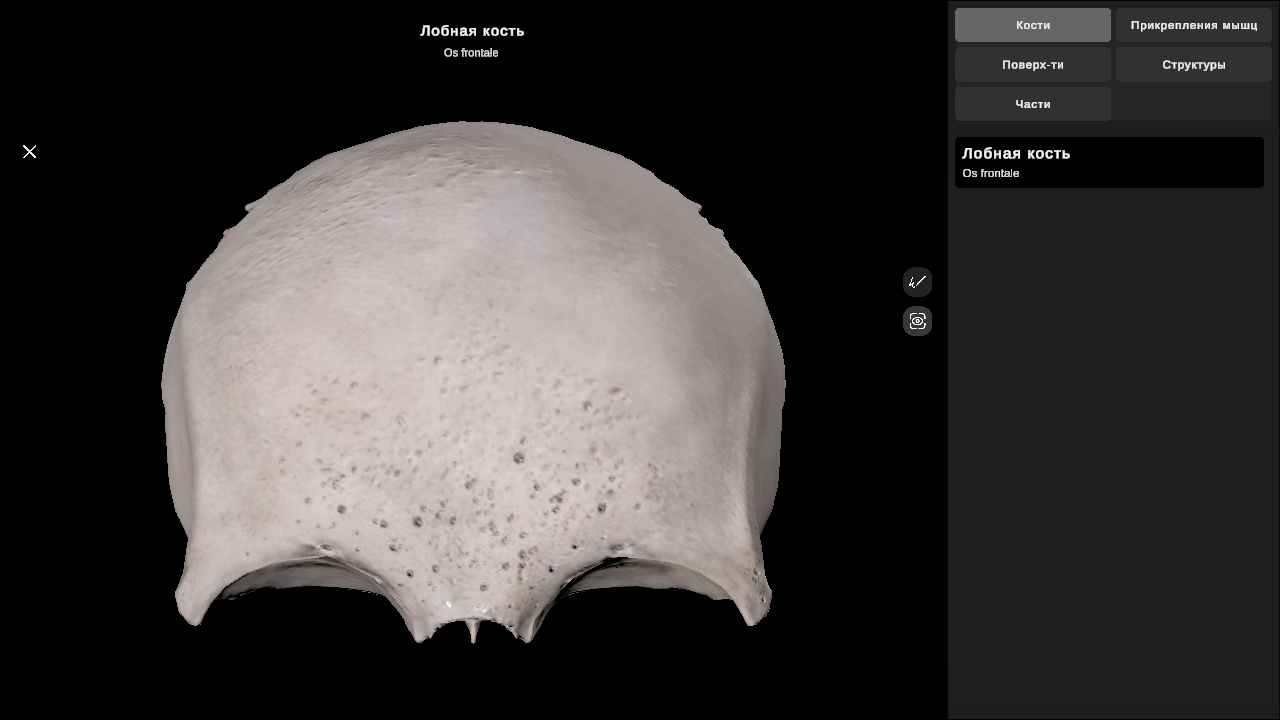The height and width of the screenshot is (720, 1280).
Task: Click the frontal bone 3D model
Action: (473, 383)
